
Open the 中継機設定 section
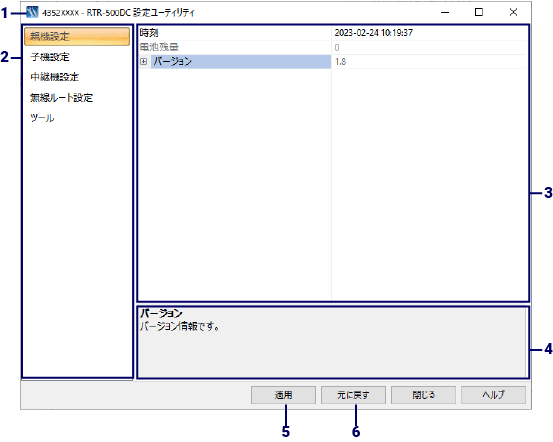tap(54, 77)
